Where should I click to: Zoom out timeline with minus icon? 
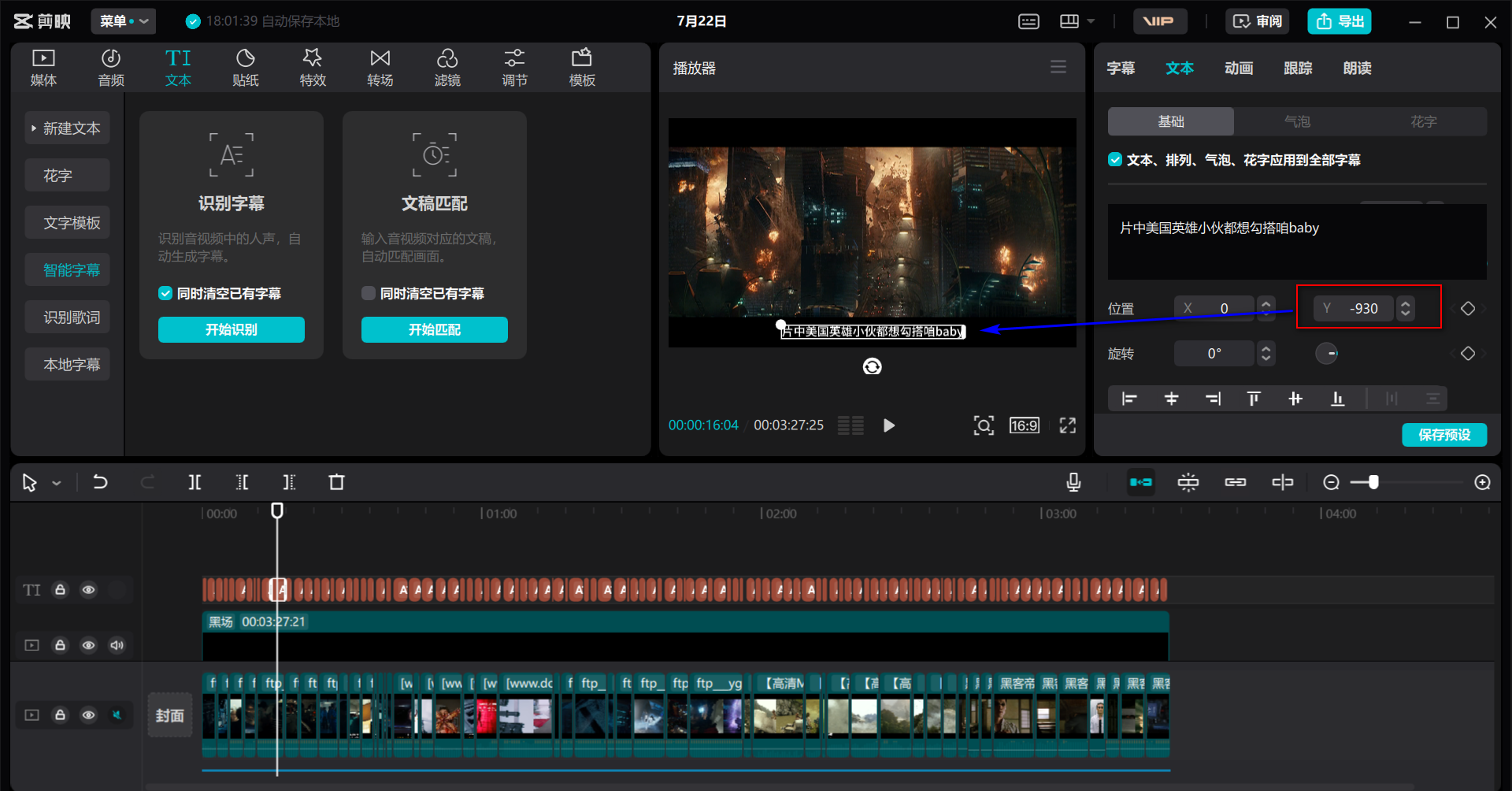[x=1331, y=482]
